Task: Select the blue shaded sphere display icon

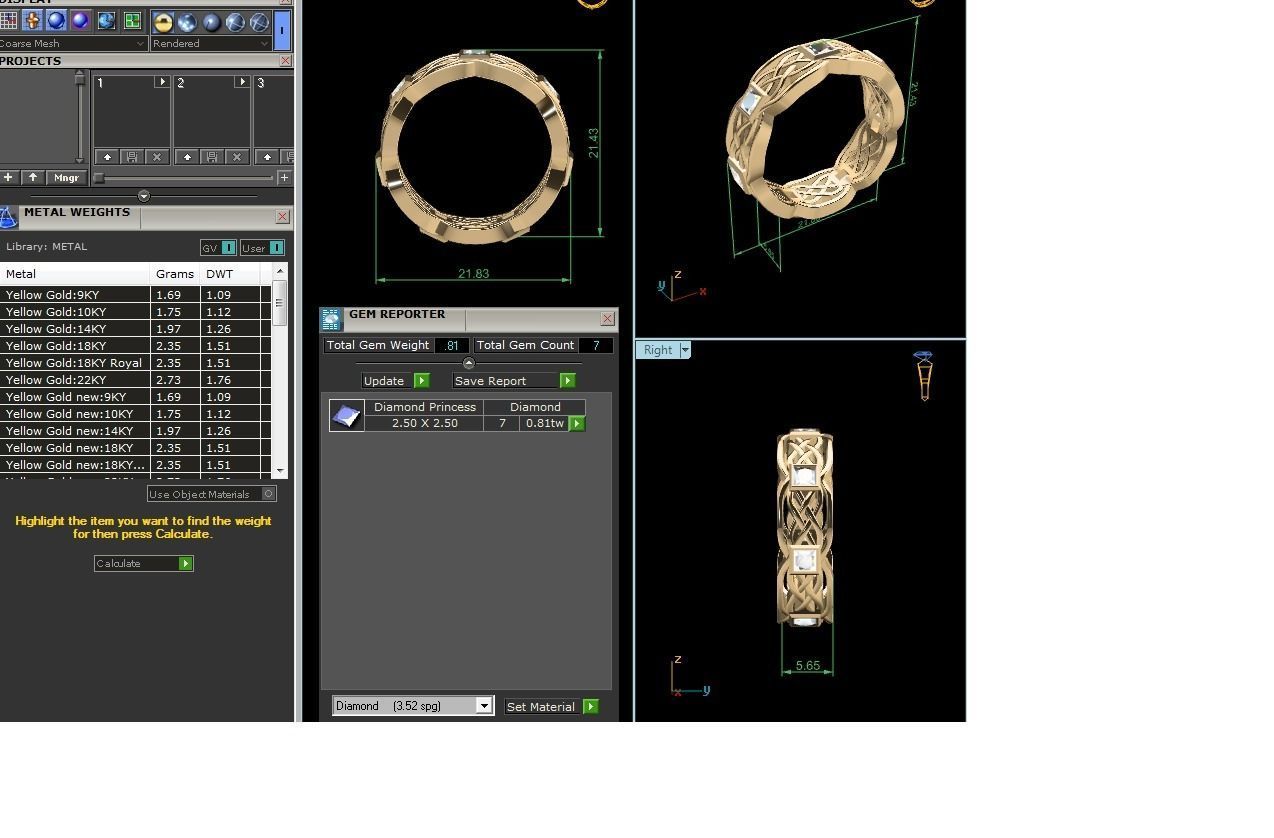Action: (x=56, y=20)
